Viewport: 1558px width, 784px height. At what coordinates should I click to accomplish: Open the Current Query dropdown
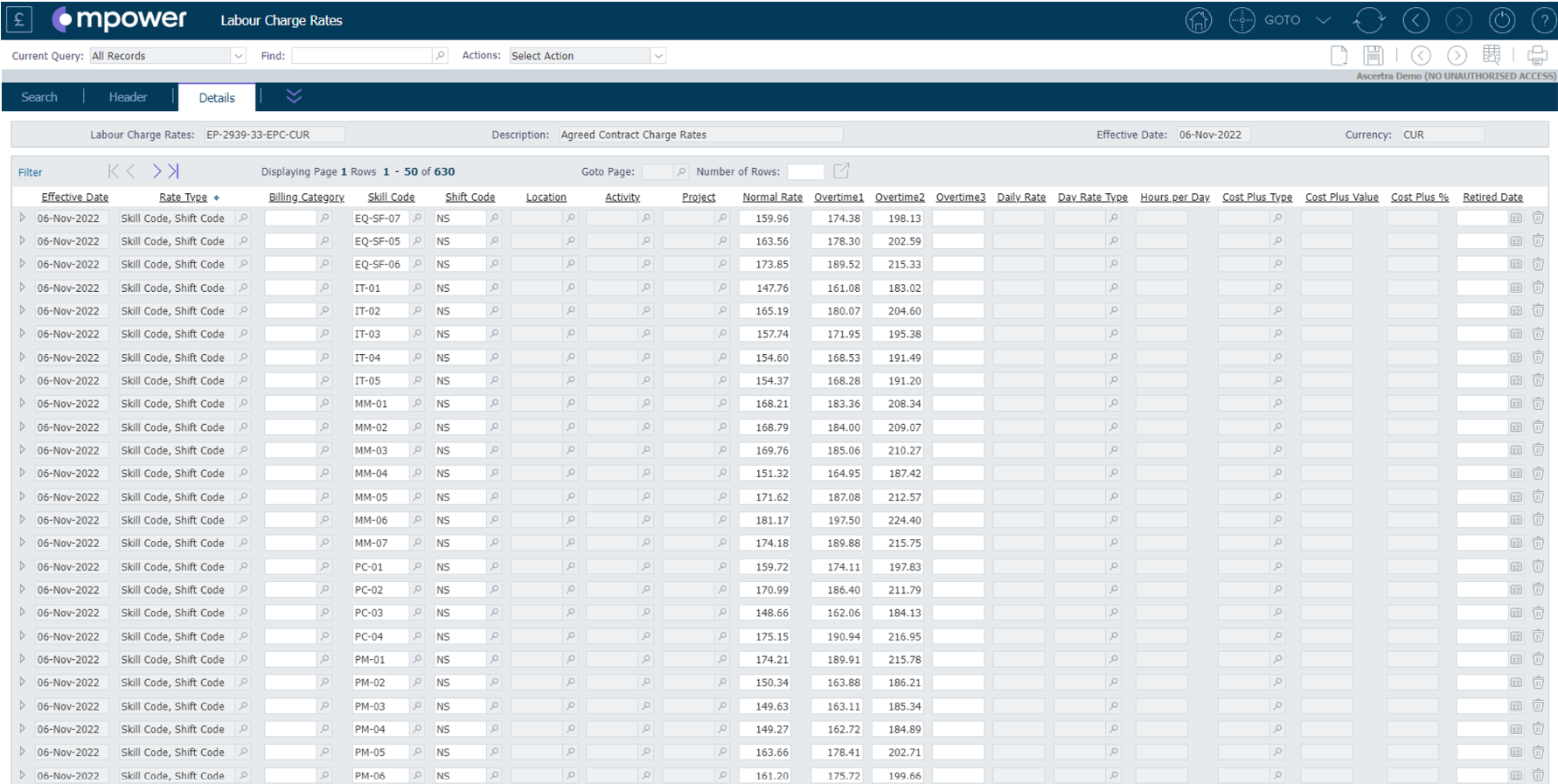coord(238,56)
